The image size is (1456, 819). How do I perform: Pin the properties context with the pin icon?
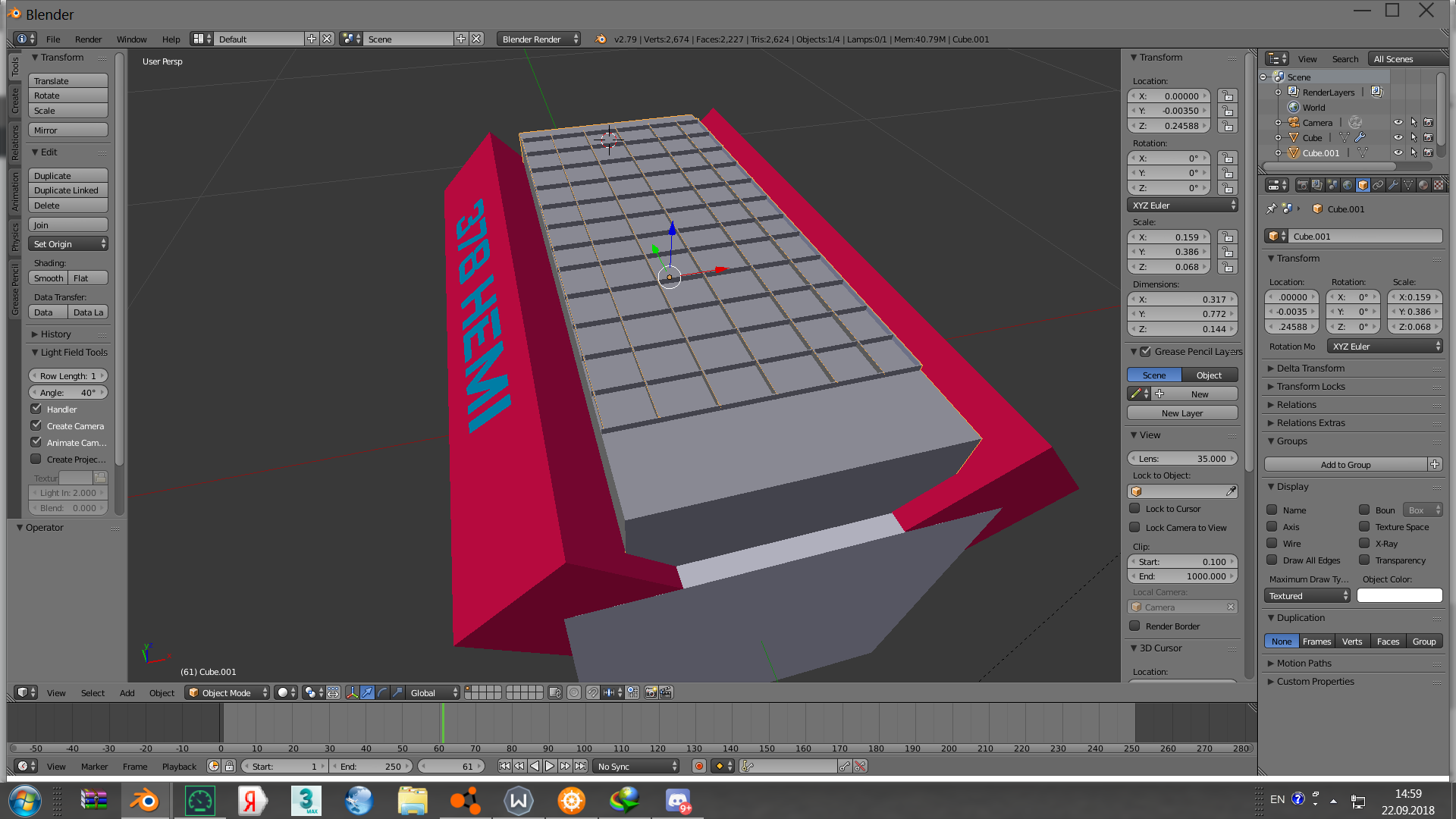(x=1272, y=209)
